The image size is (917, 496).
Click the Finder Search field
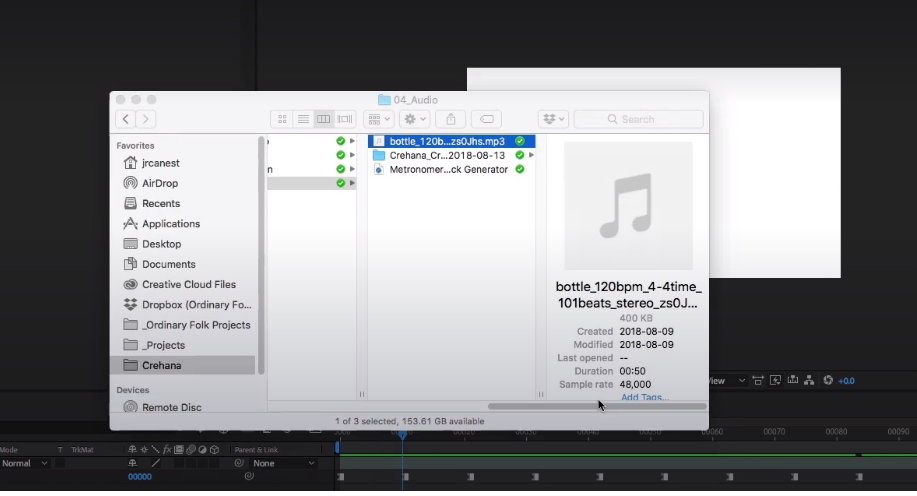pyautogui.click(x=639, y=119)
